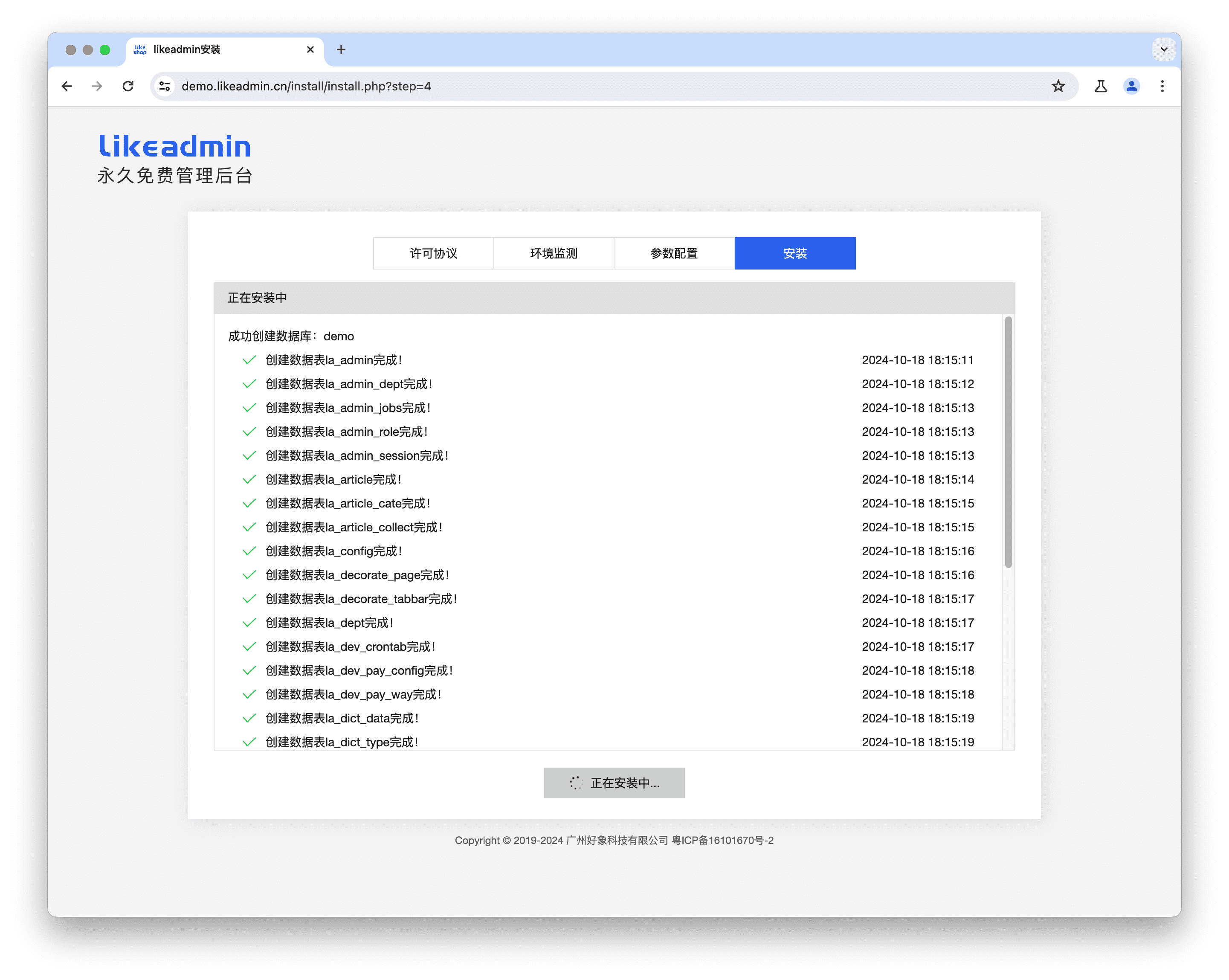1229x980 pixels.
Task: Expand the tab search dropdown
Action: (1164, 49)
